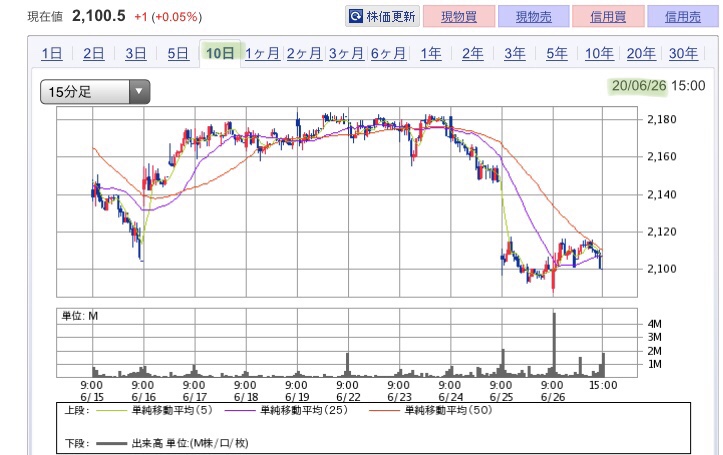Open the 10年 chart range

tap(599, 53)
